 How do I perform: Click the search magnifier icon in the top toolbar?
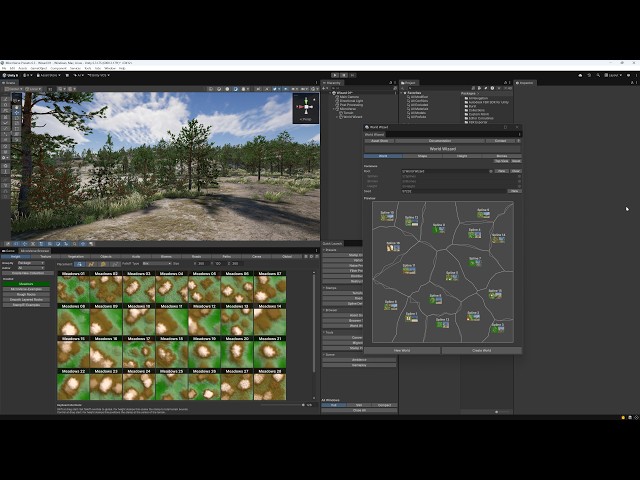[x=598, y=75]
